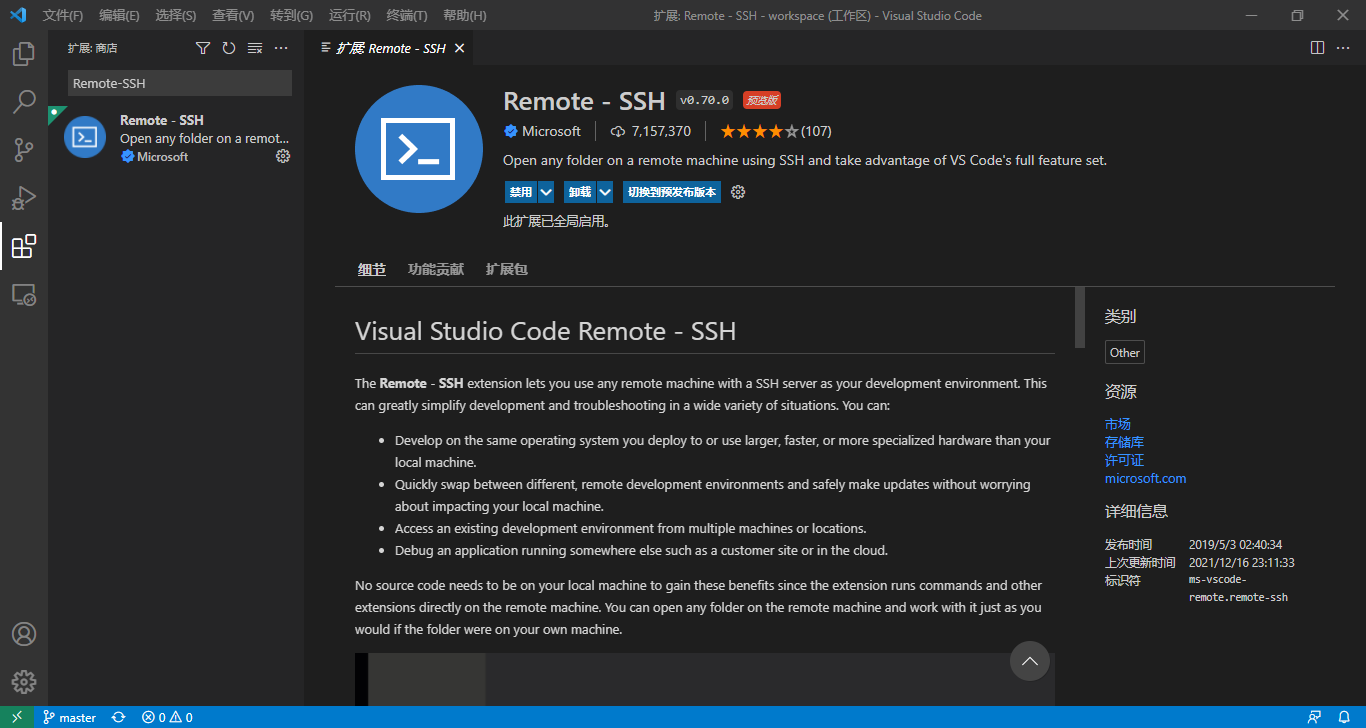The image size is (1366, 728).
Task: Open the 编辑(E) menu
Action: tap(119, 15)
